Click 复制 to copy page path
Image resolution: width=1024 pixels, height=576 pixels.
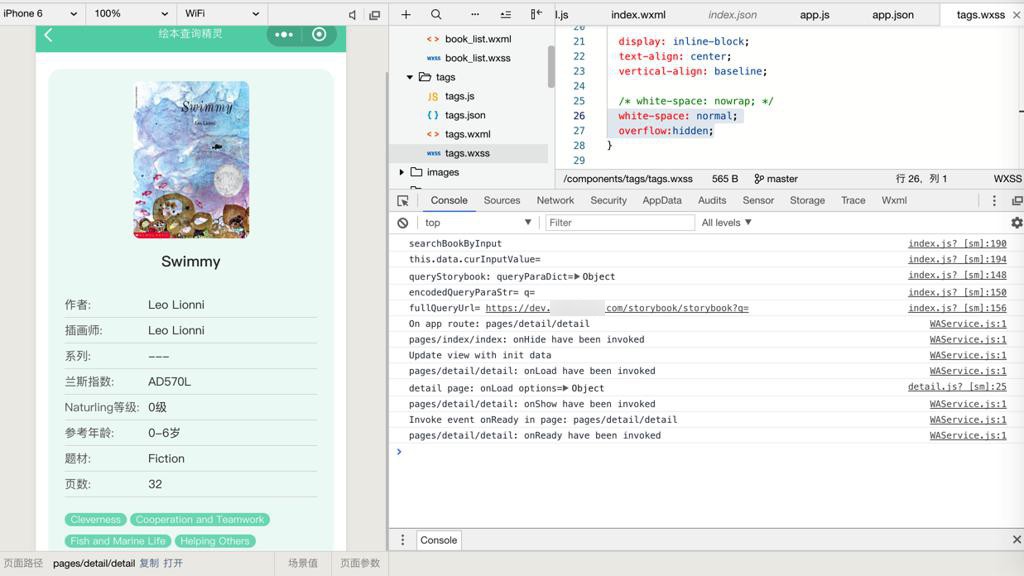coord(149,563)
